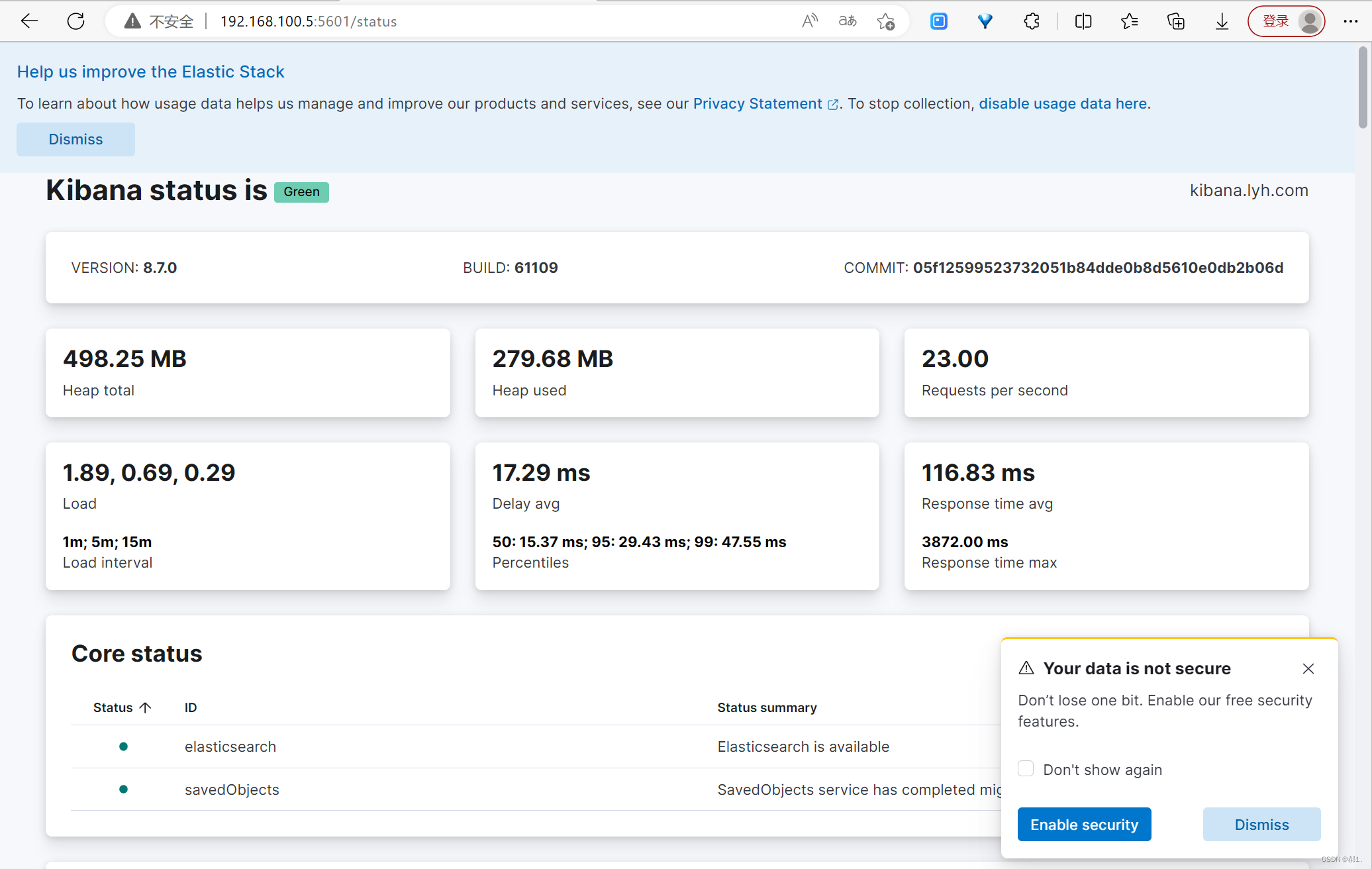Screen dimensions: 1372x869
Task: Click the warning triangle icon in the security popup
Action: (1026, 668)
